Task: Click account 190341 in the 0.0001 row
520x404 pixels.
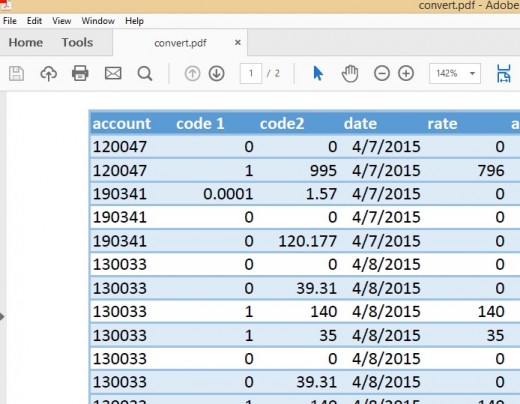Action: point(120,194)
